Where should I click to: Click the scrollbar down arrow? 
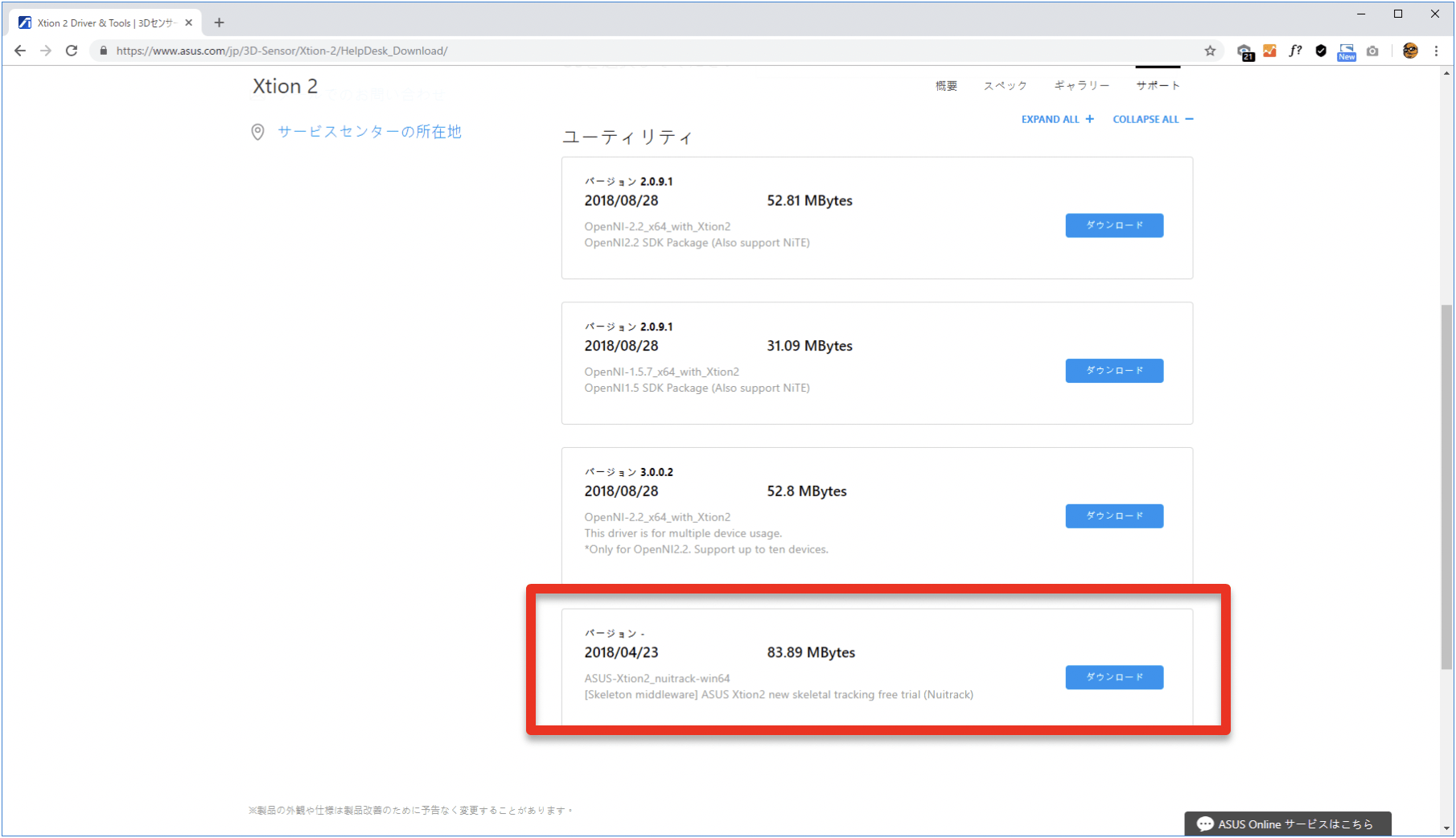(1446, 828)
